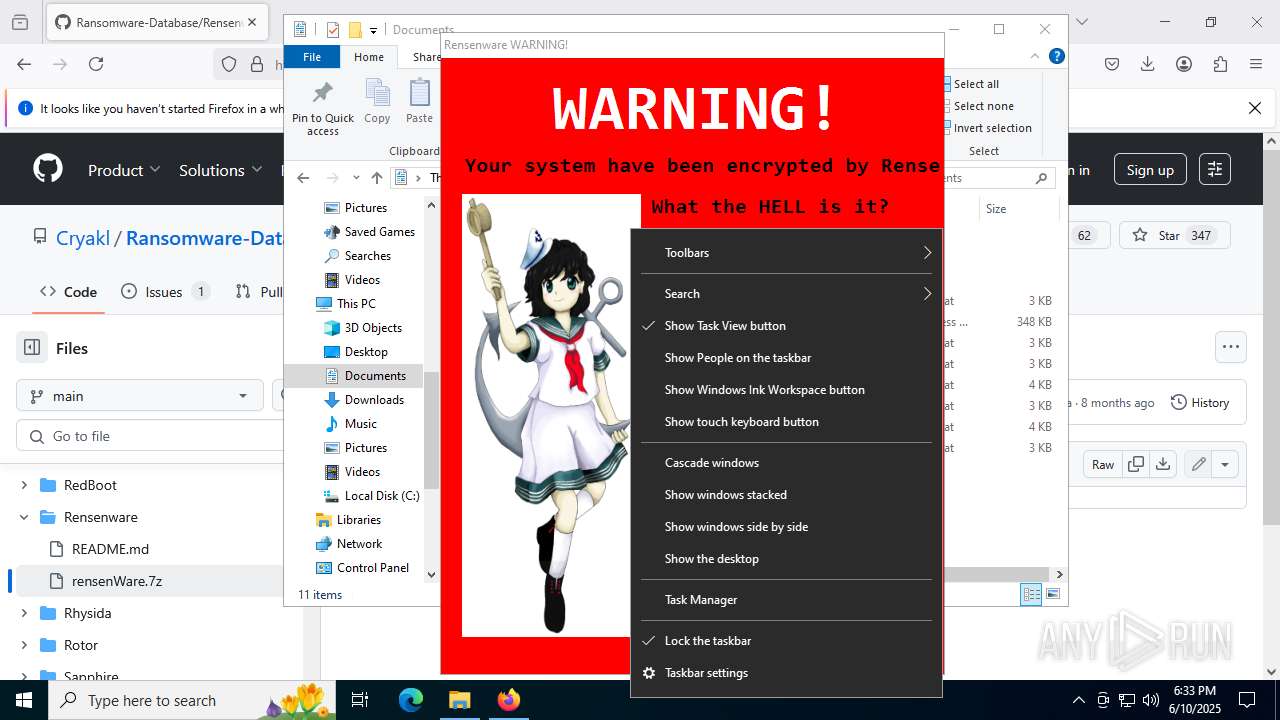
Task: Open notification center icon
Action: pos(1247,700)
